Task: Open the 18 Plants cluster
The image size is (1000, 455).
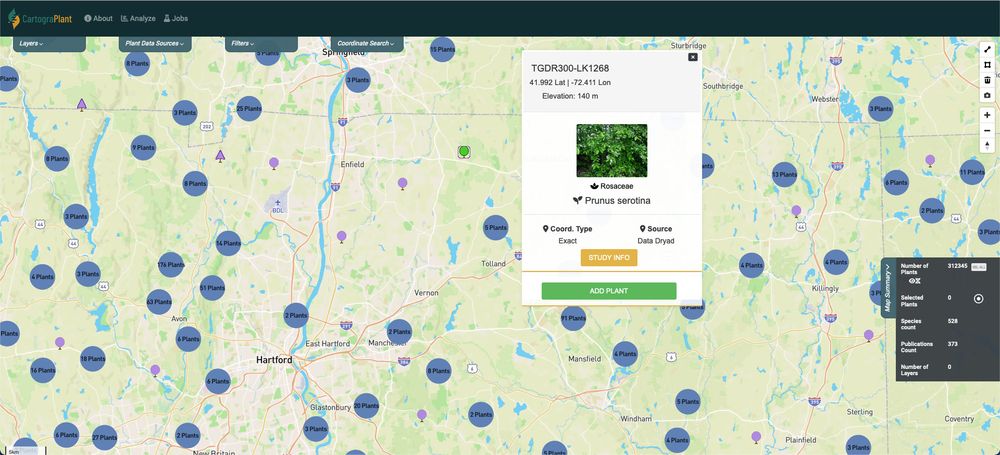Action: (92, 359)
